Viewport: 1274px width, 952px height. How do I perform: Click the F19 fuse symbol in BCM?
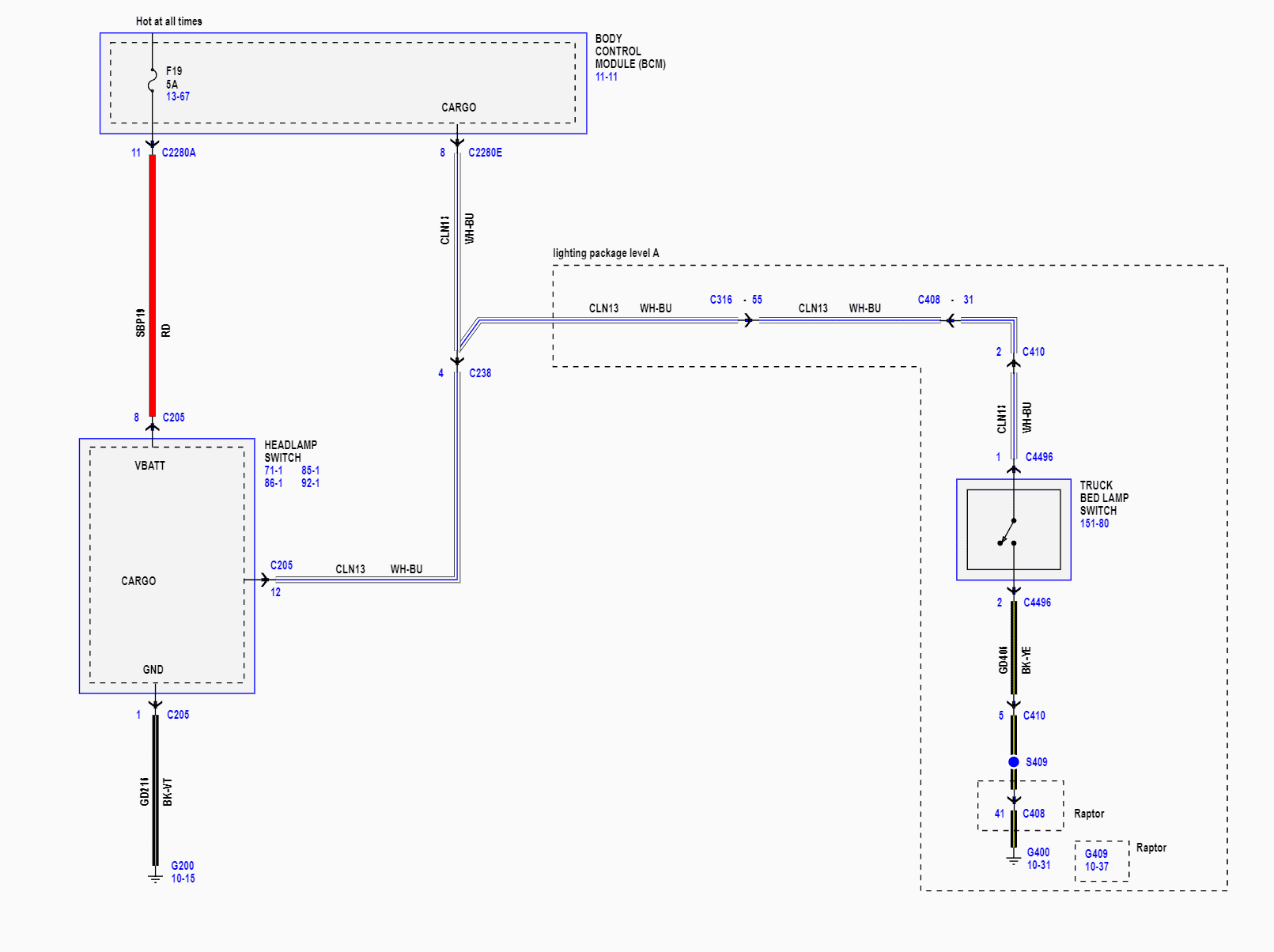tap(153, 81)
